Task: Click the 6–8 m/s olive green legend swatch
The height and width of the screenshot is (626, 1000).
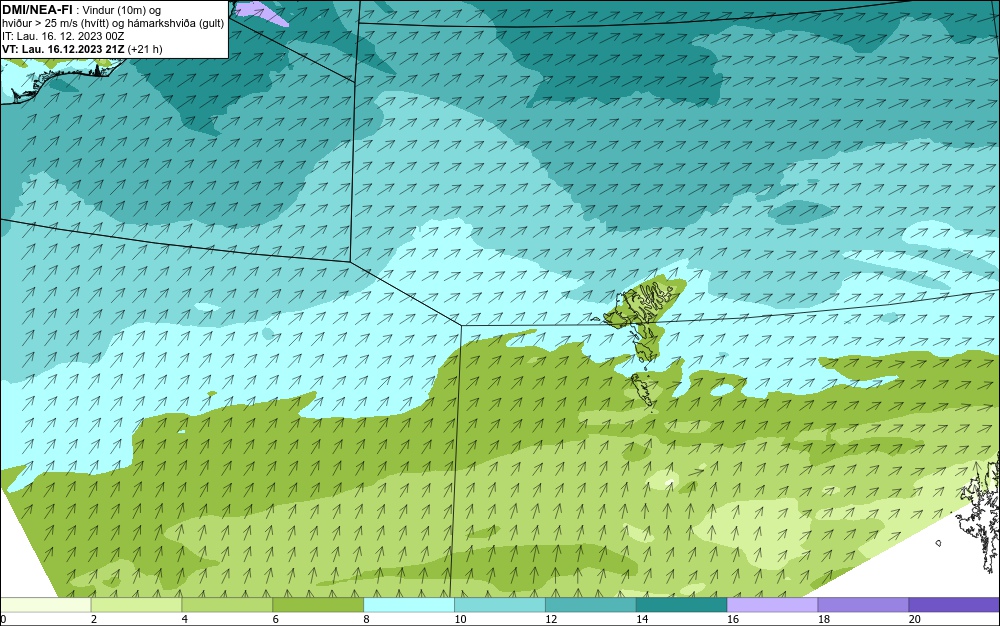Action: pyautogui.click(x=318, y=605)
